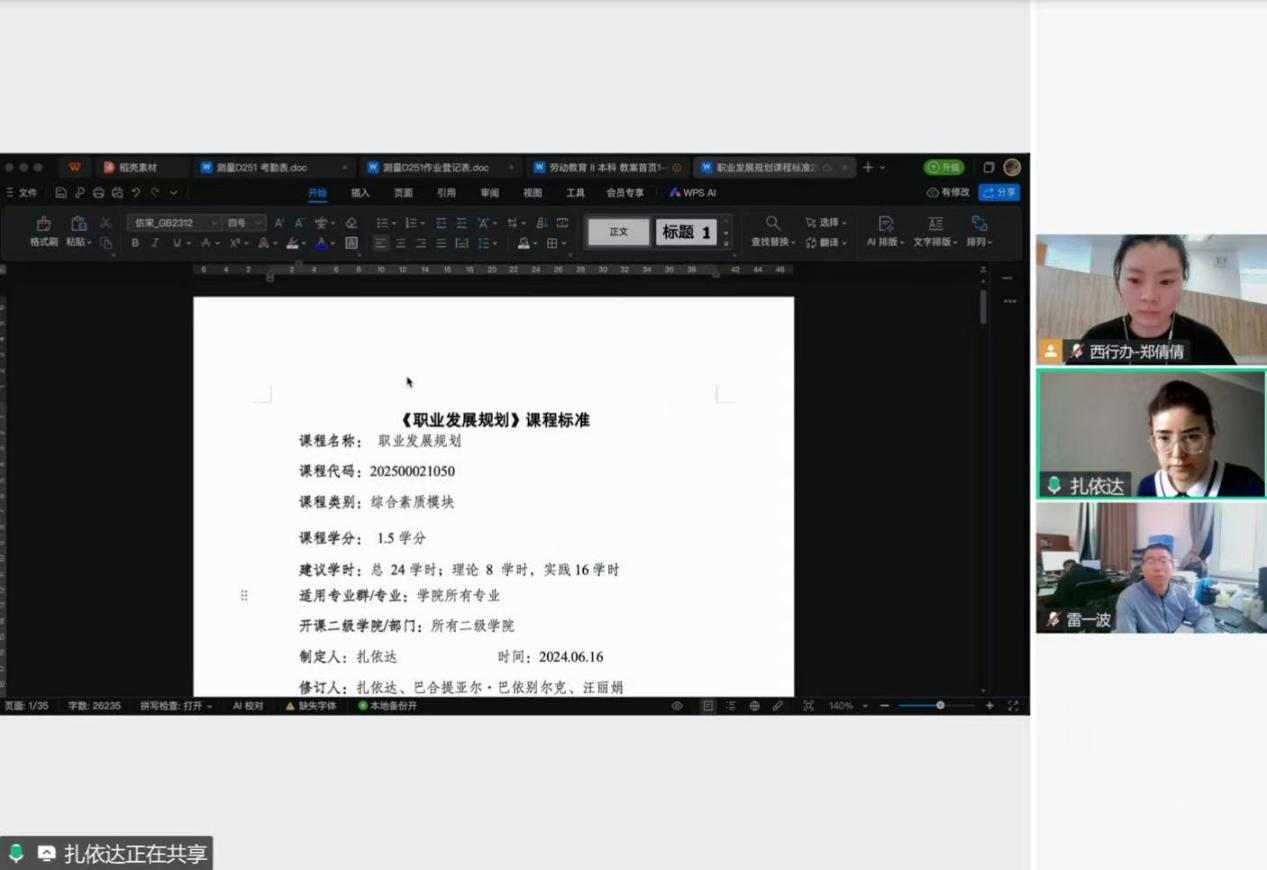Click the blue 分享 share button
This screenshot has width=1267, height=870.
click(999, 192)
